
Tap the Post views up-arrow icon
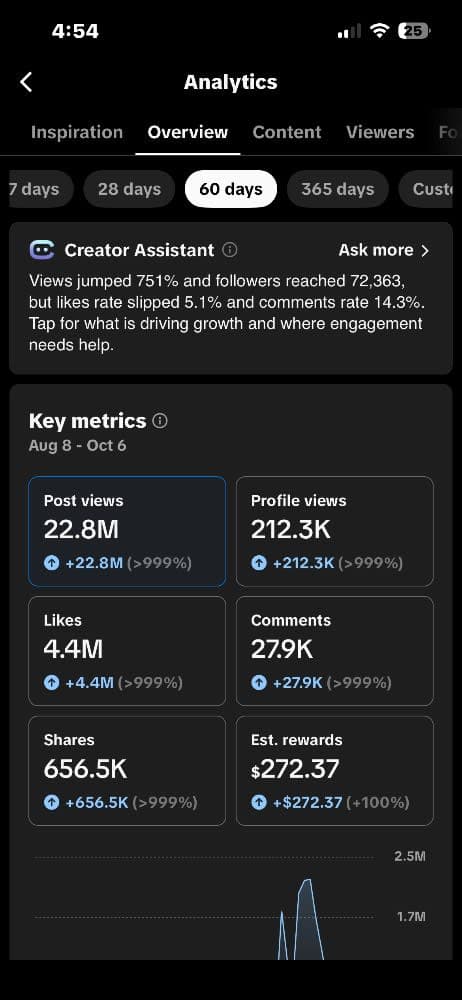pyautogui.click(x=52, y=563)
